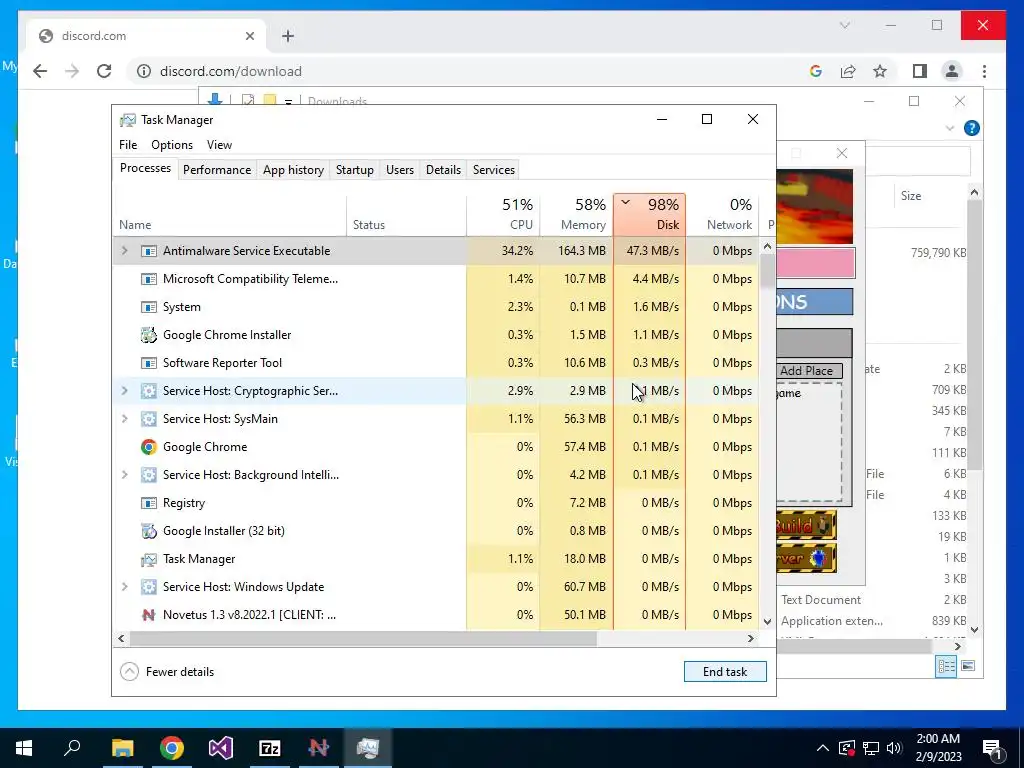This screenshot has height=768, width=1024.
Task: Click the Google Chrome process icon in list
Action: pyautogui.click(x=149, y=447)
